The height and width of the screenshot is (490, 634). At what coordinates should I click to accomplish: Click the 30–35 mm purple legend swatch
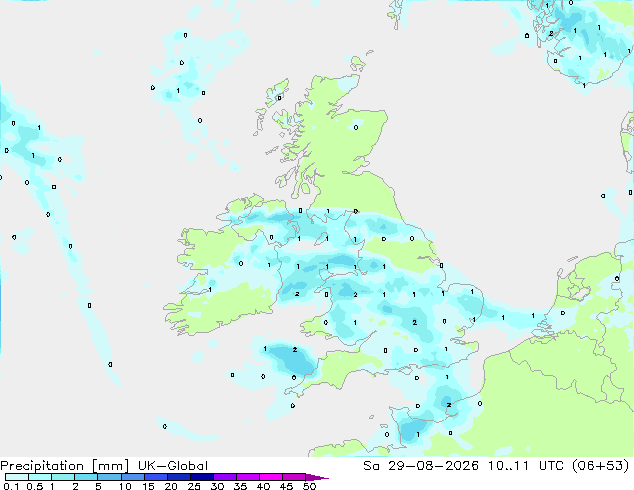tap(225, 477)
